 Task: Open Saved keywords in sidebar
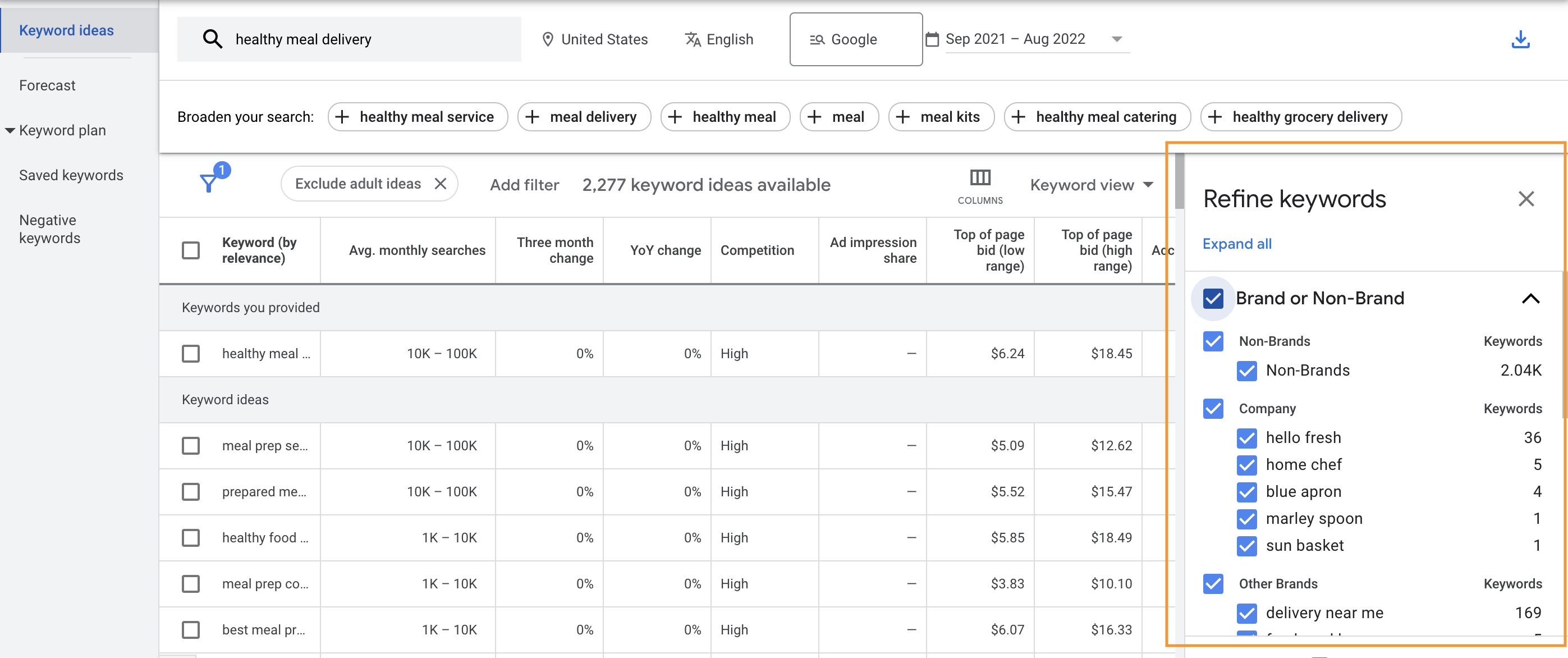click(x=71, y=175)
